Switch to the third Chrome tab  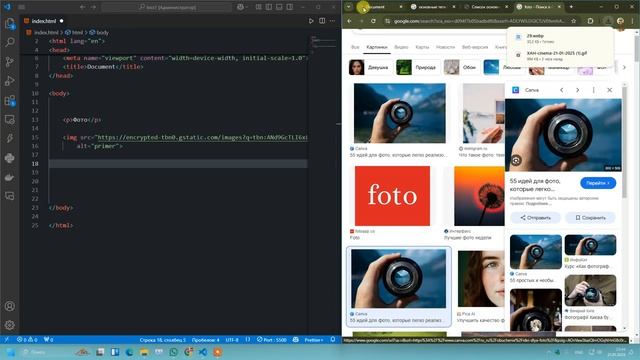coord(485,7)
